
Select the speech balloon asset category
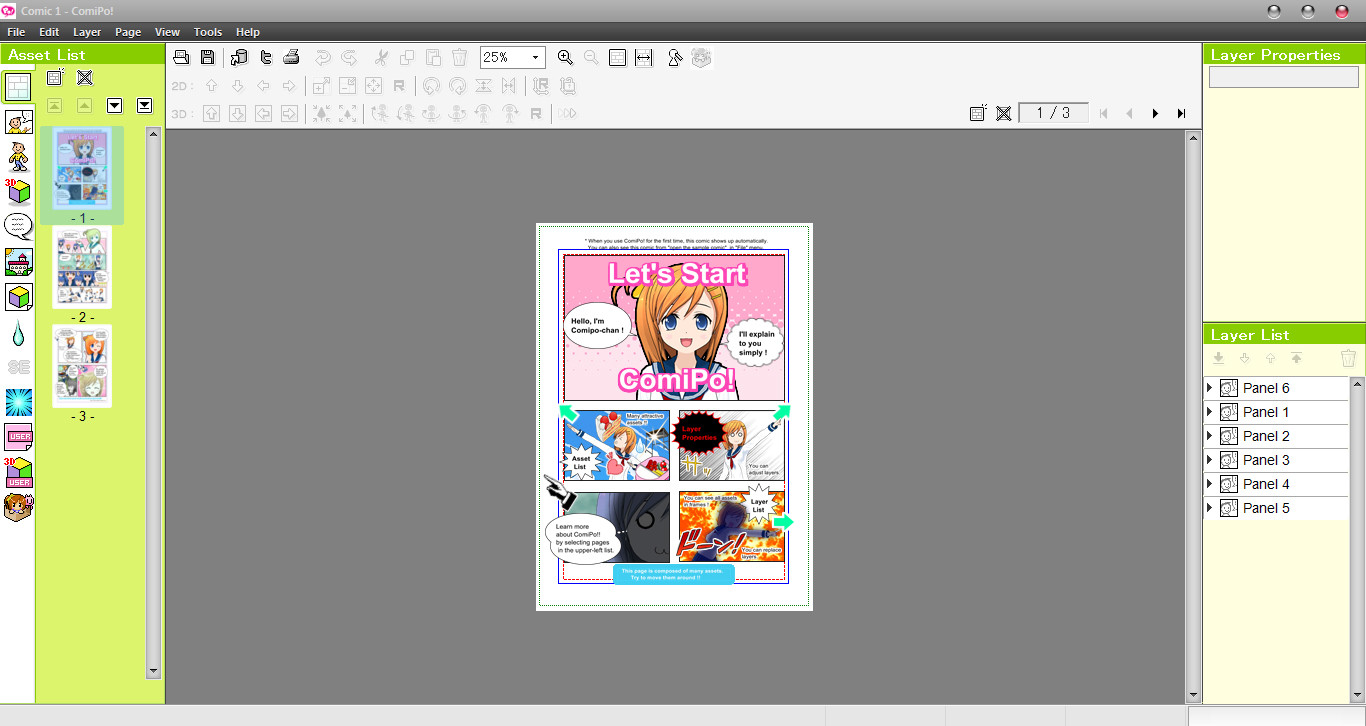16,225
